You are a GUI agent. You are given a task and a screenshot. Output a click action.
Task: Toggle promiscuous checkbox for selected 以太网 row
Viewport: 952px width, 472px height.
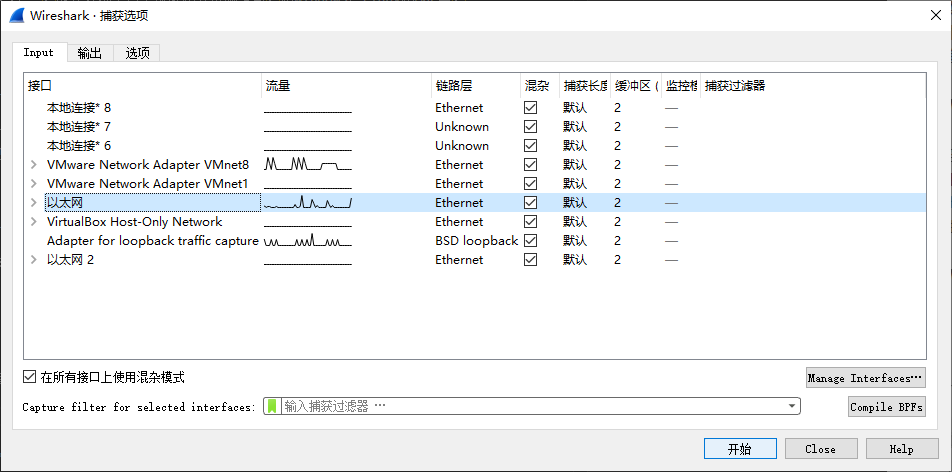tap(531, 202)
